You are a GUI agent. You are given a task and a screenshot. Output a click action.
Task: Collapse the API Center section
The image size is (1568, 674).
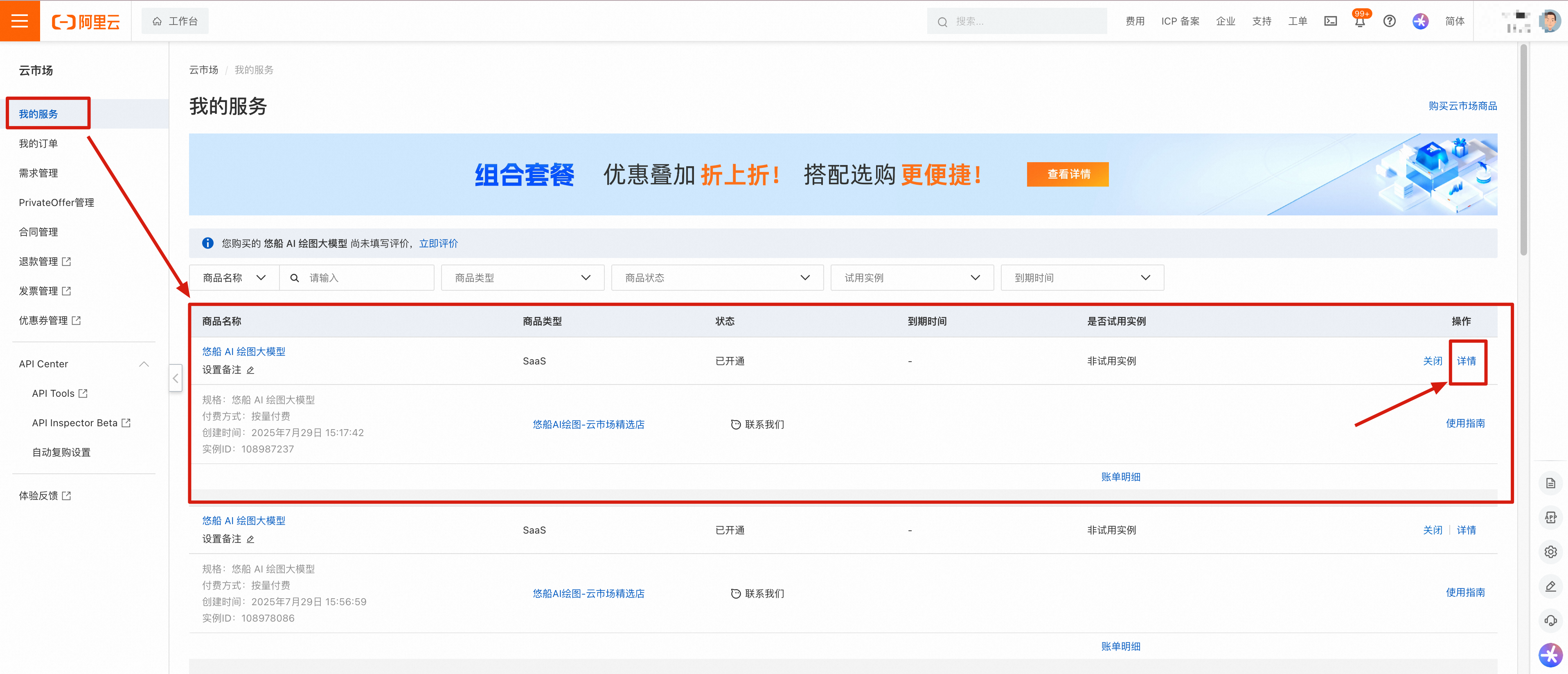(144, 364)
